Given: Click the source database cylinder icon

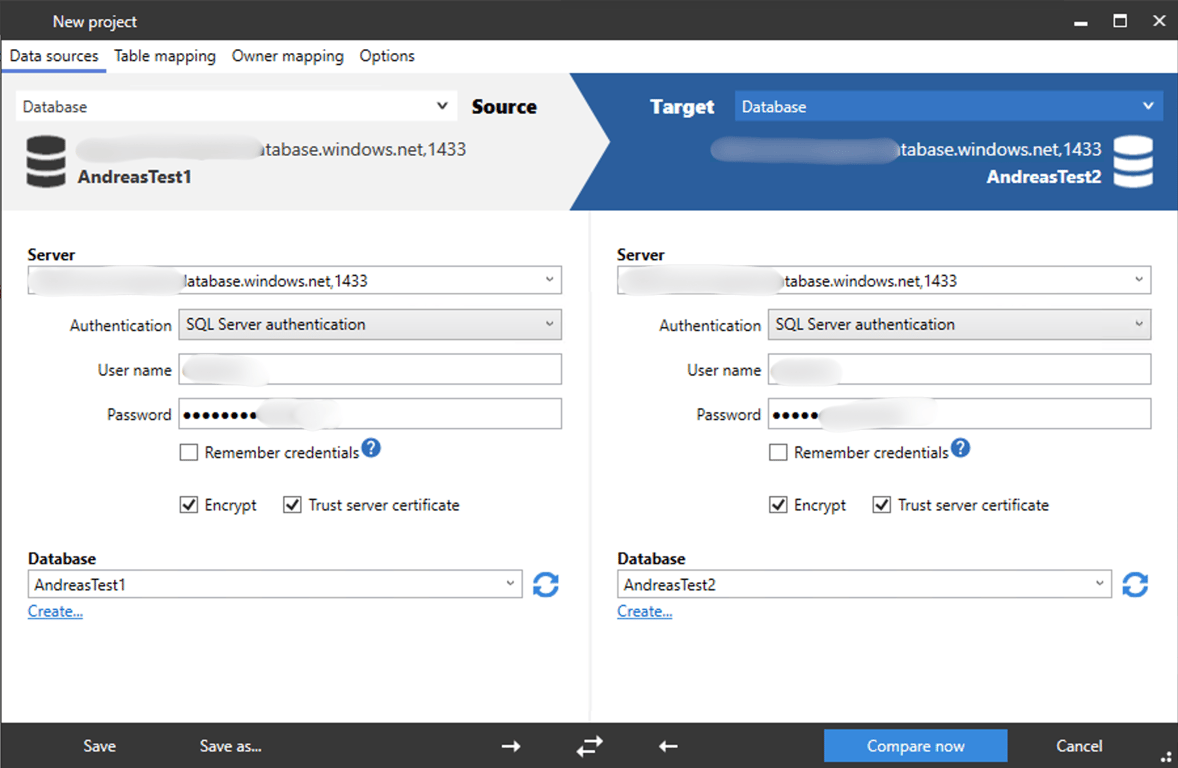Looking at the screenshot, I should 46,162.
